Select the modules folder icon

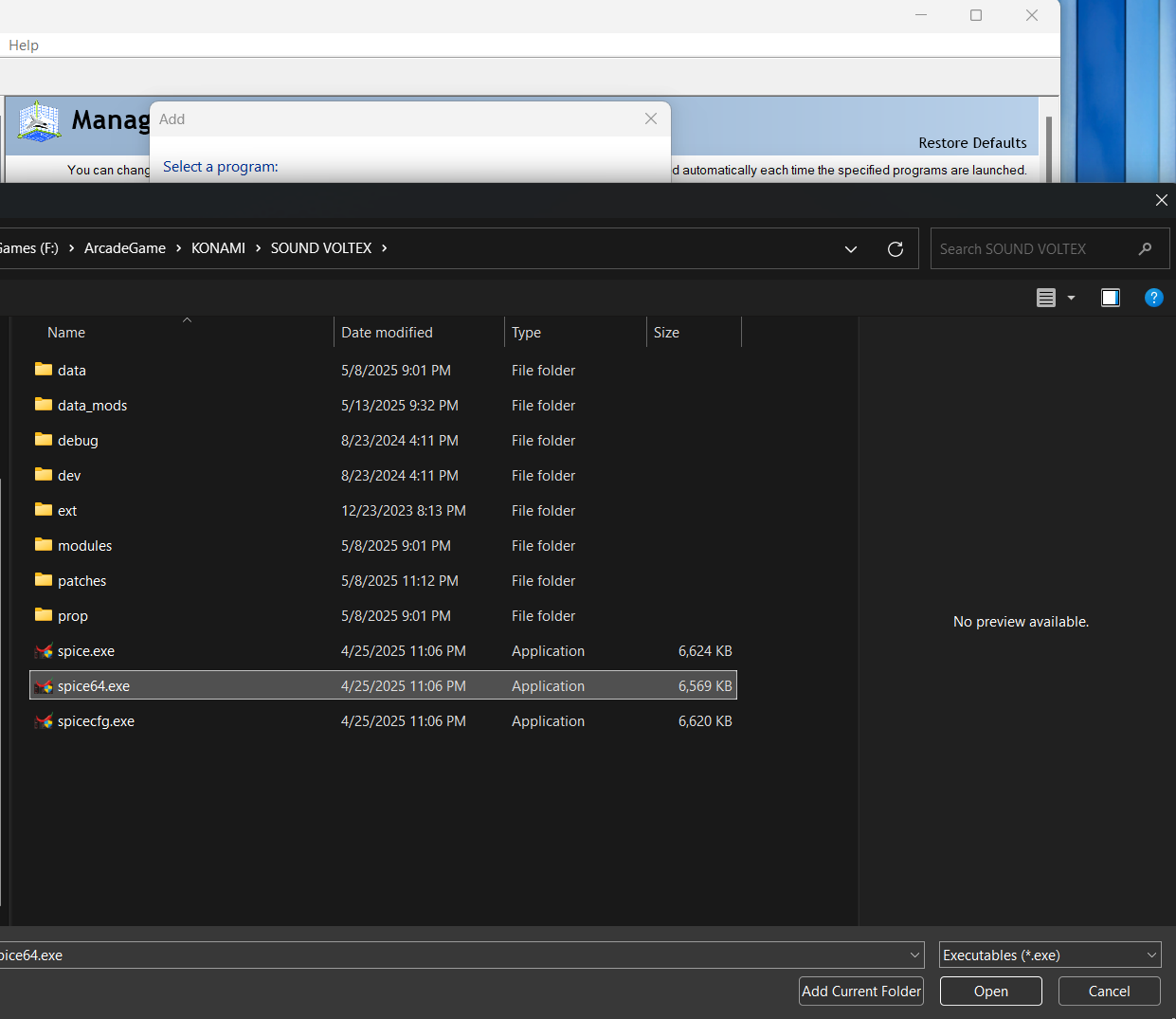(x=44, y=545)
